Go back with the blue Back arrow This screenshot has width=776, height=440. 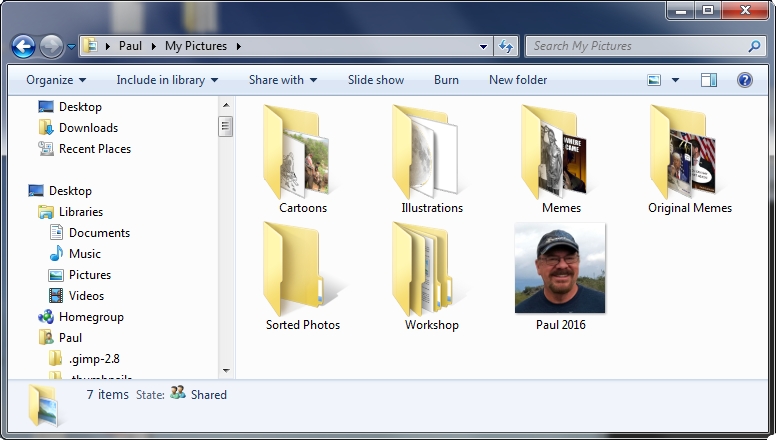(x=23, y=47)
